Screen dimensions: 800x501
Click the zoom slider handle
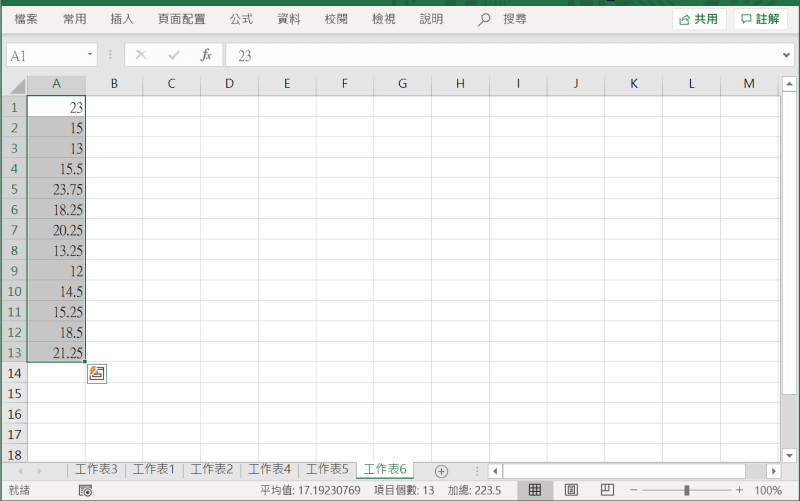coord(686,490)
